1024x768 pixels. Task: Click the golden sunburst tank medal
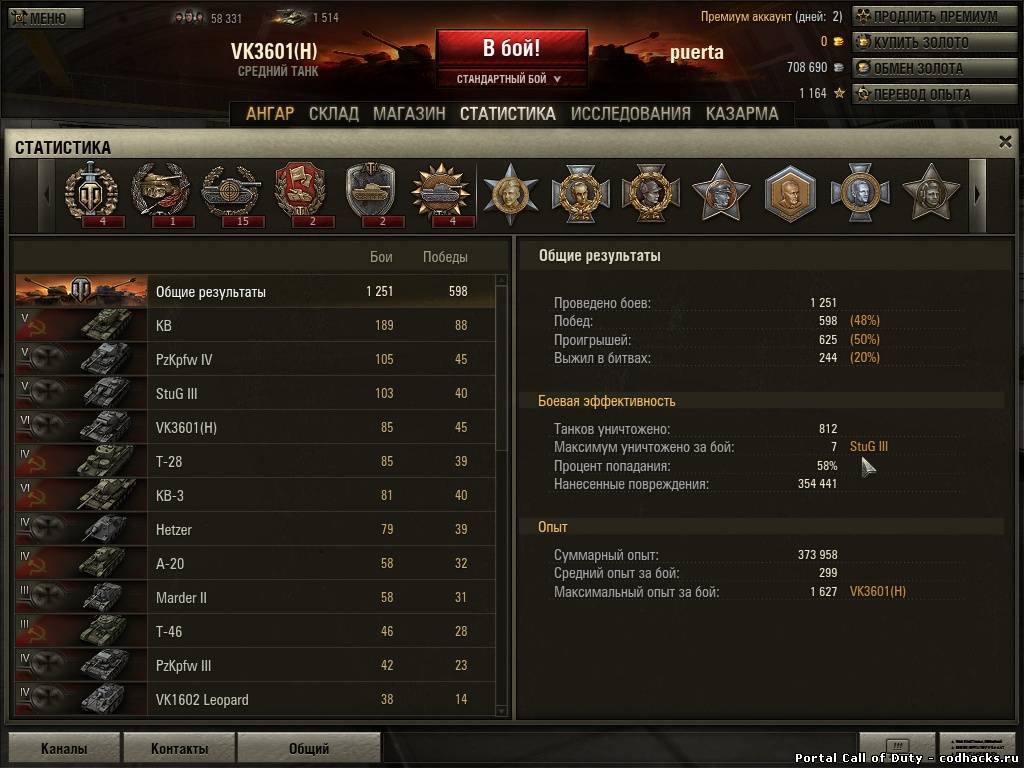441,192
